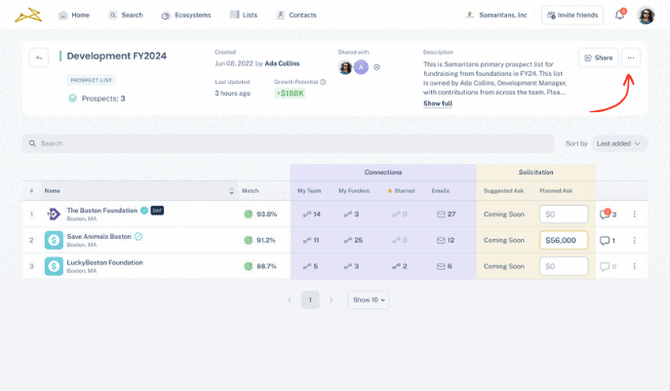This screenshot has height=391, width=670.
Task: Sort by the Emails column
Action: point(466,191)
